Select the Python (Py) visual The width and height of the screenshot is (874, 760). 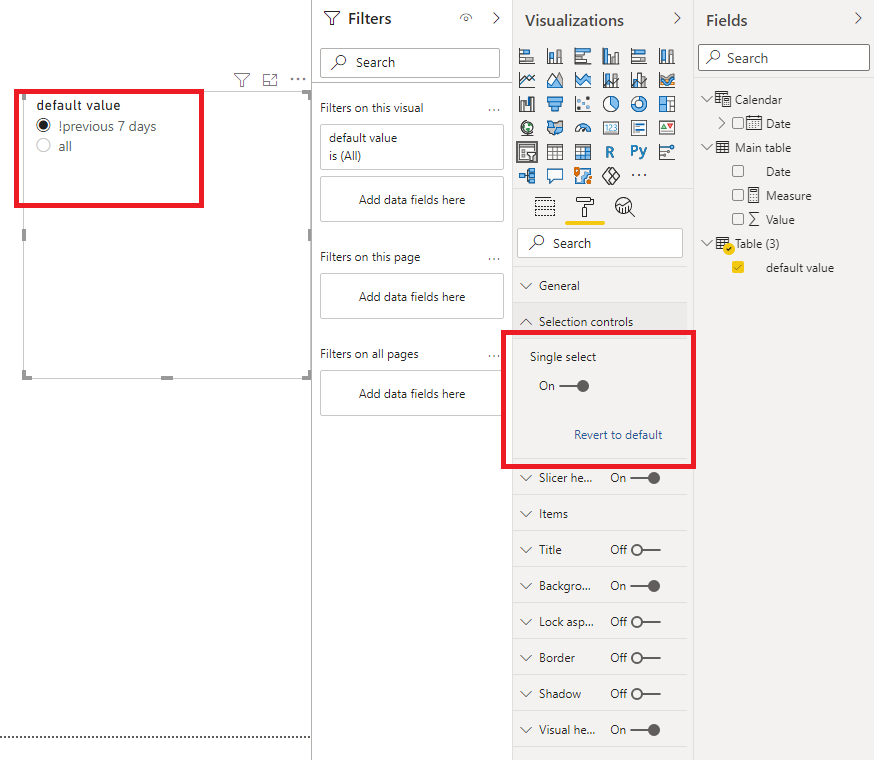639,152
